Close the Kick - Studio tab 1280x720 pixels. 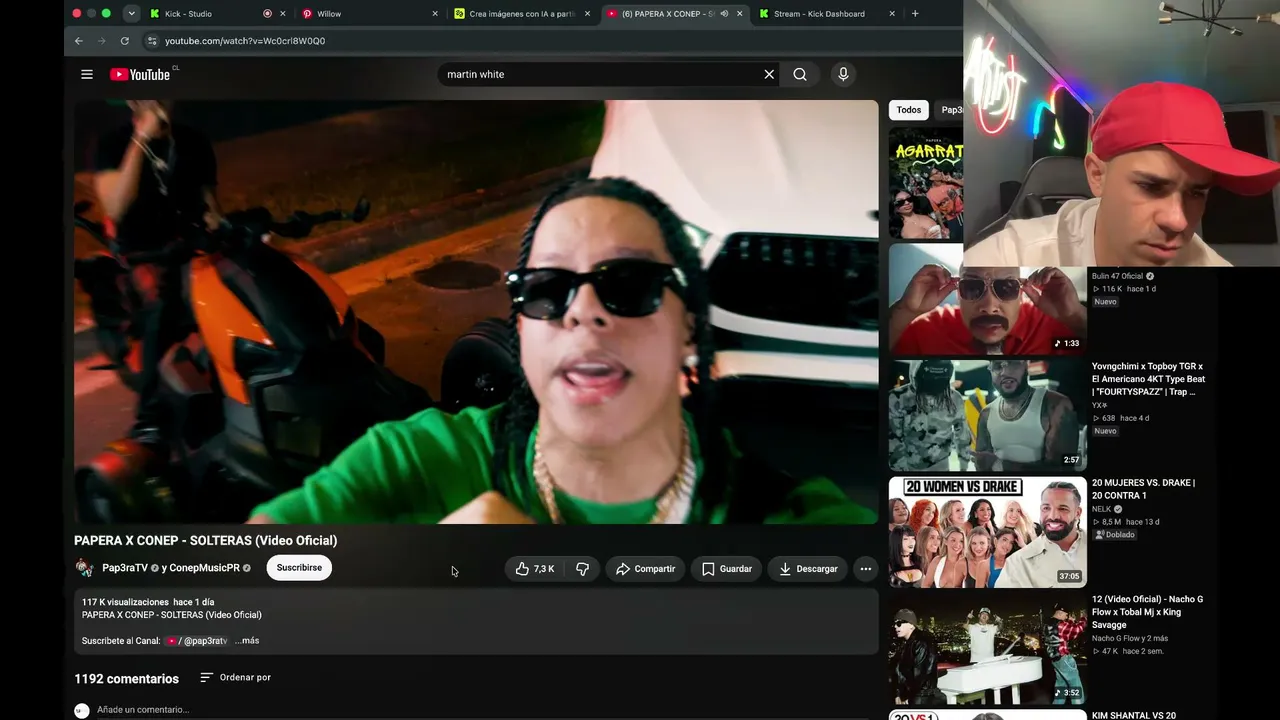(283, 14)
